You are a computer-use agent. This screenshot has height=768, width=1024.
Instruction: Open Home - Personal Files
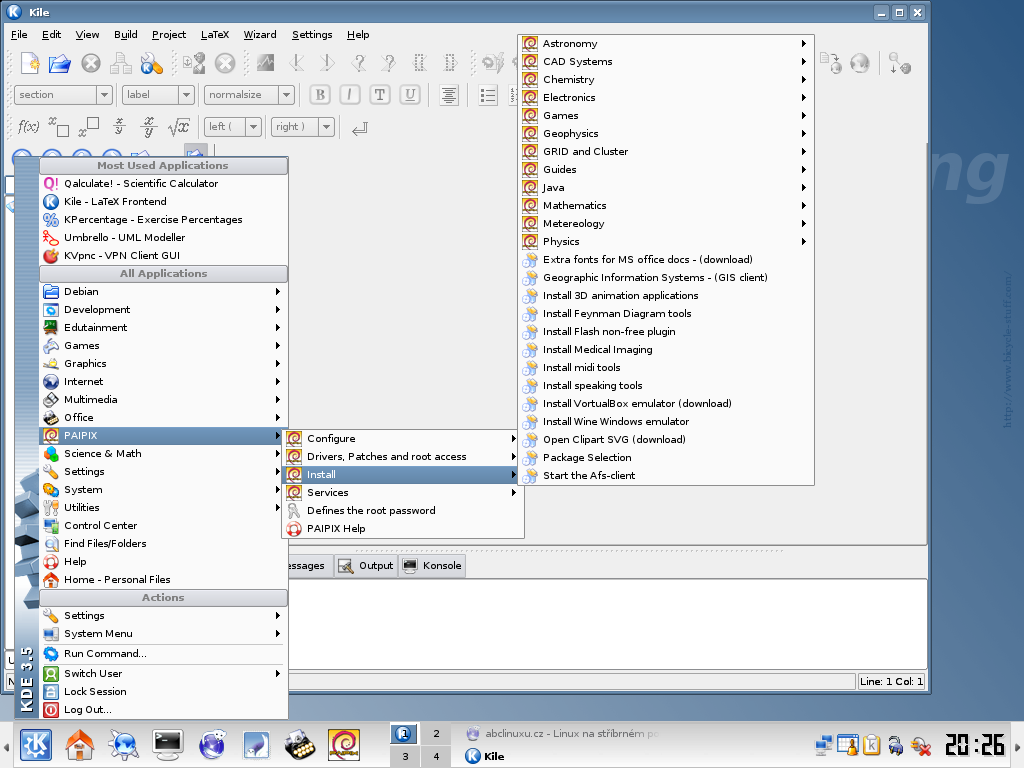coord(163,579)
